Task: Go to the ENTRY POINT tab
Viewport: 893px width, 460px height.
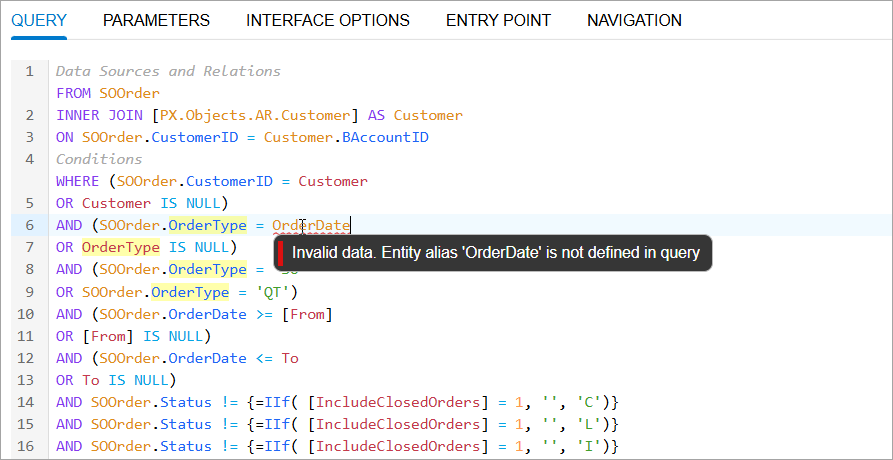Action: [x=498, y=20]
